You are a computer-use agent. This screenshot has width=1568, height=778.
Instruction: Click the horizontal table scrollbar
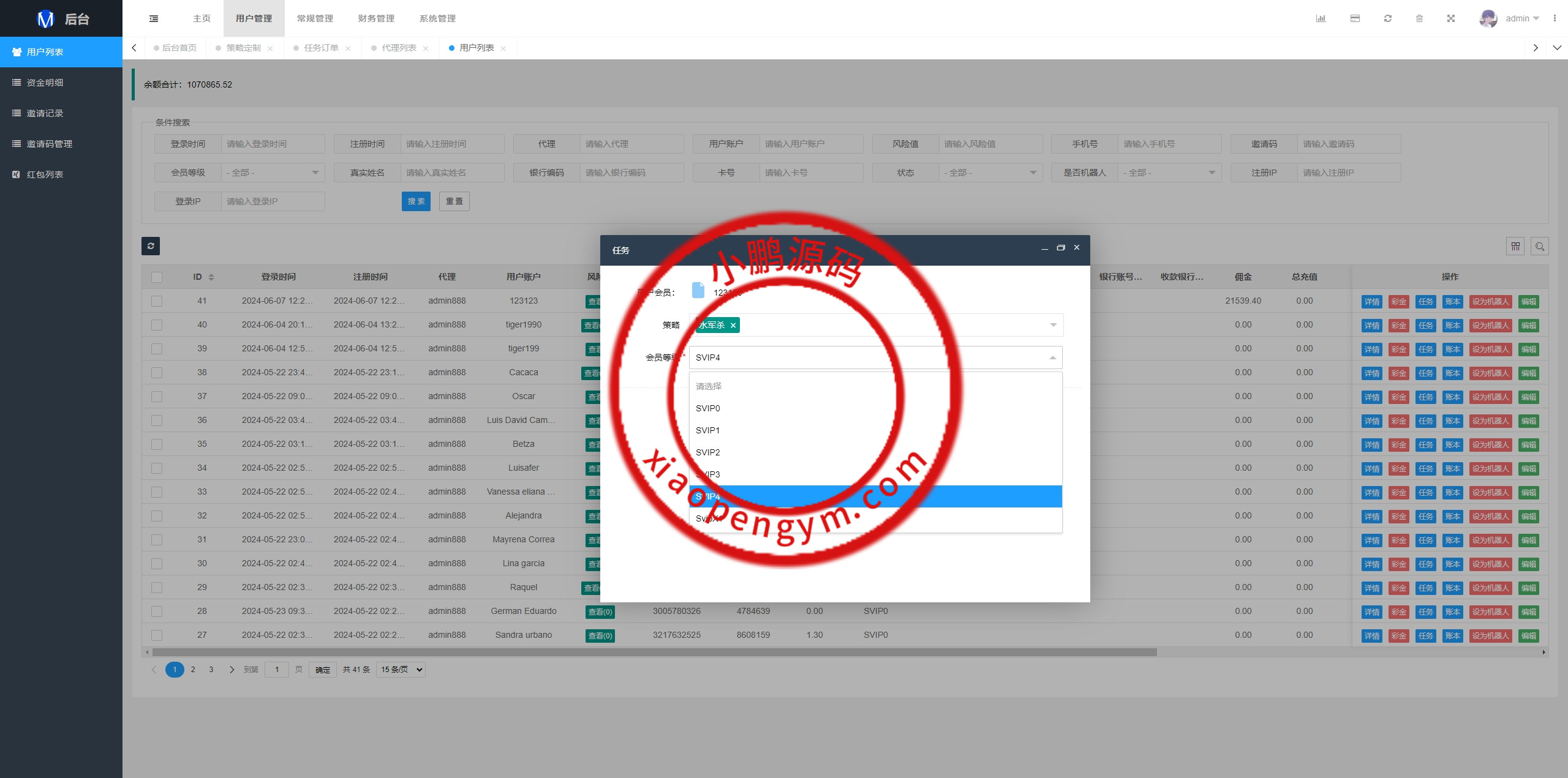pos(654,653)
